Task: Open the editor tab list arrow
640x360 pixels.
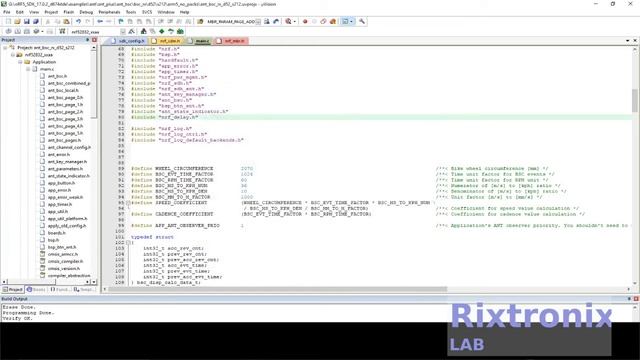Action: (x=627, y=41)
